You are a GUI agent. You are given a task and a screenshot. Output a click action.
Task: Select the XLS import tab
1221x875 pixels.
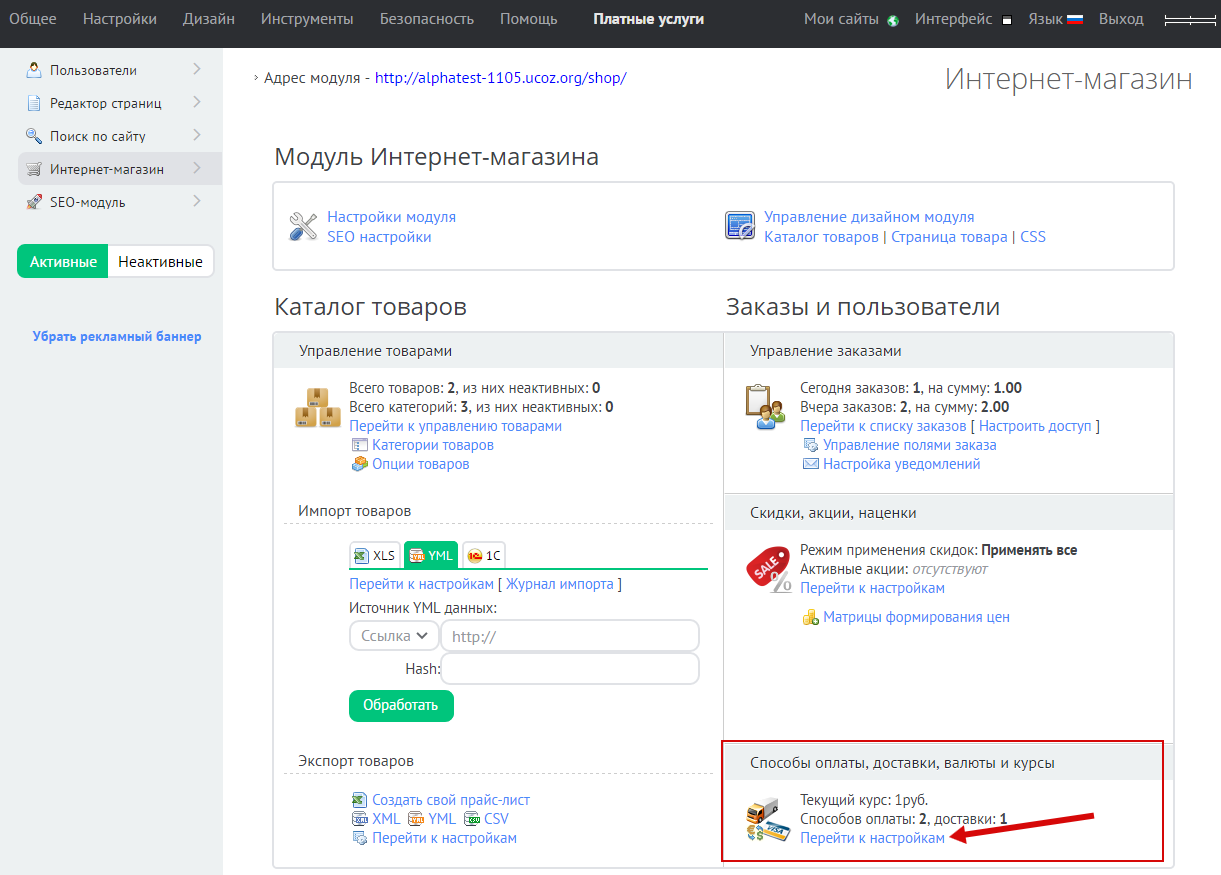(375, 556)
